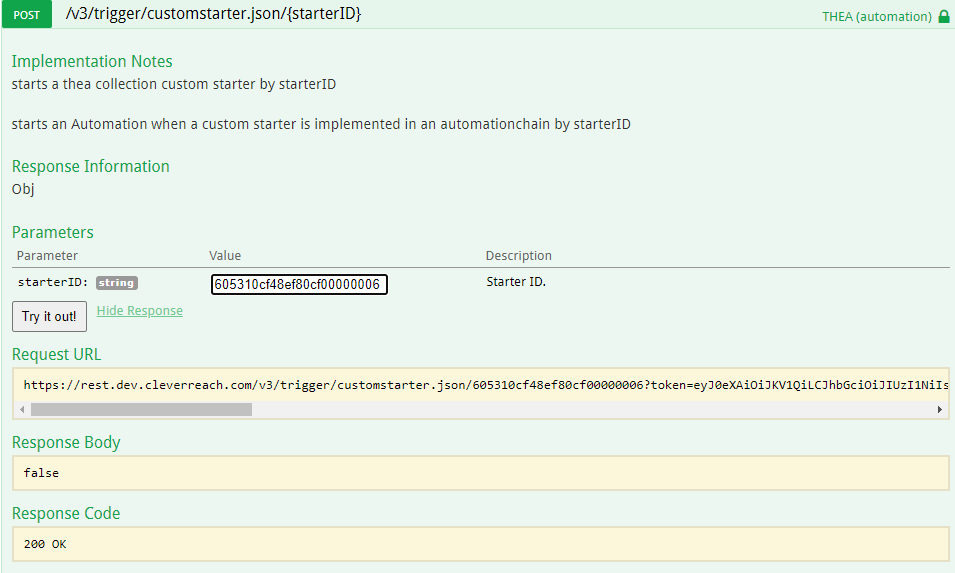
Task: Click the gray string type badge
Action: (x=116, y=283)
